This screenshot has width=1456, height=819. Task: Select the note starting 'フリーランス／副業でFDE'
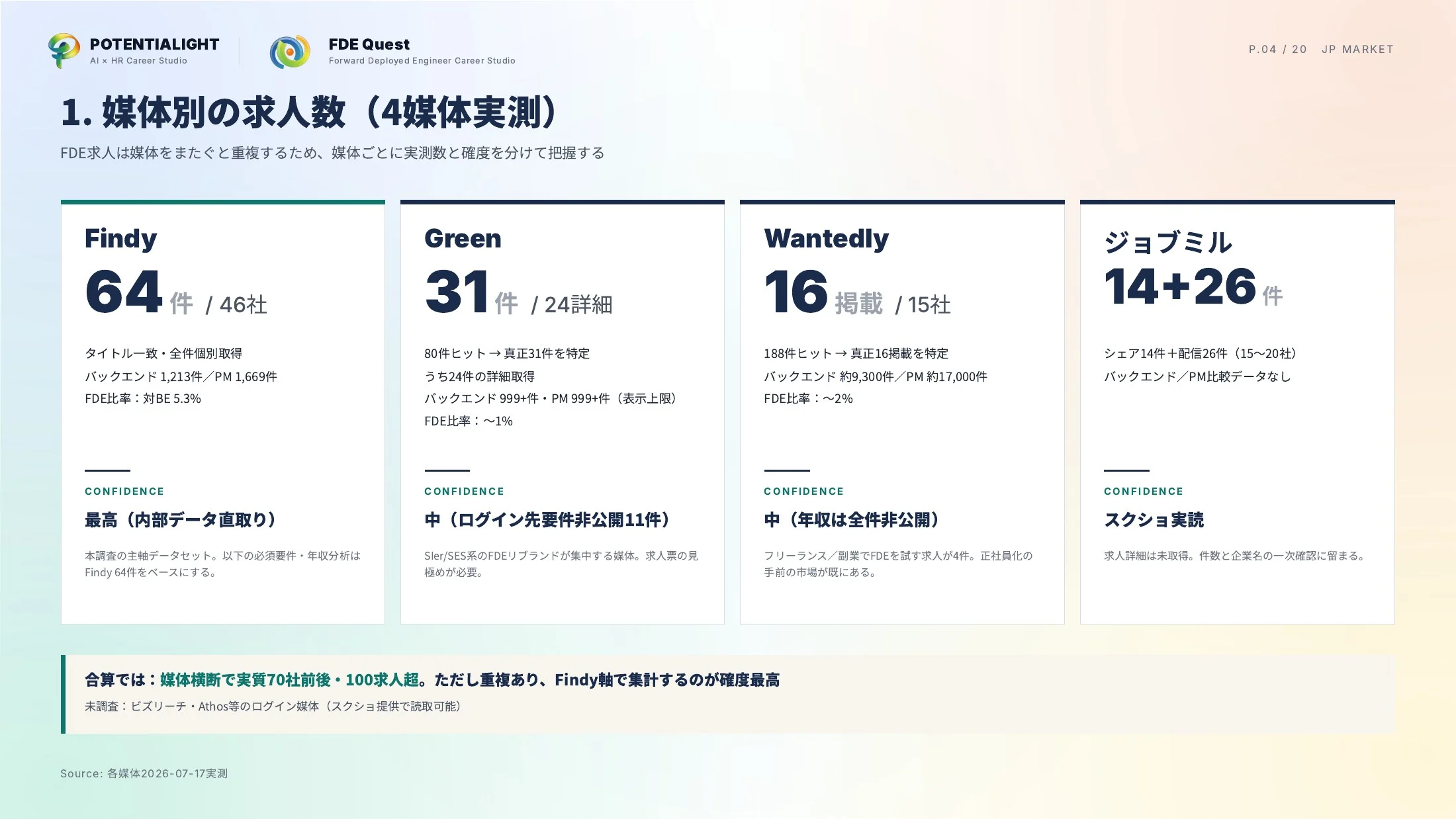[898, 564]
